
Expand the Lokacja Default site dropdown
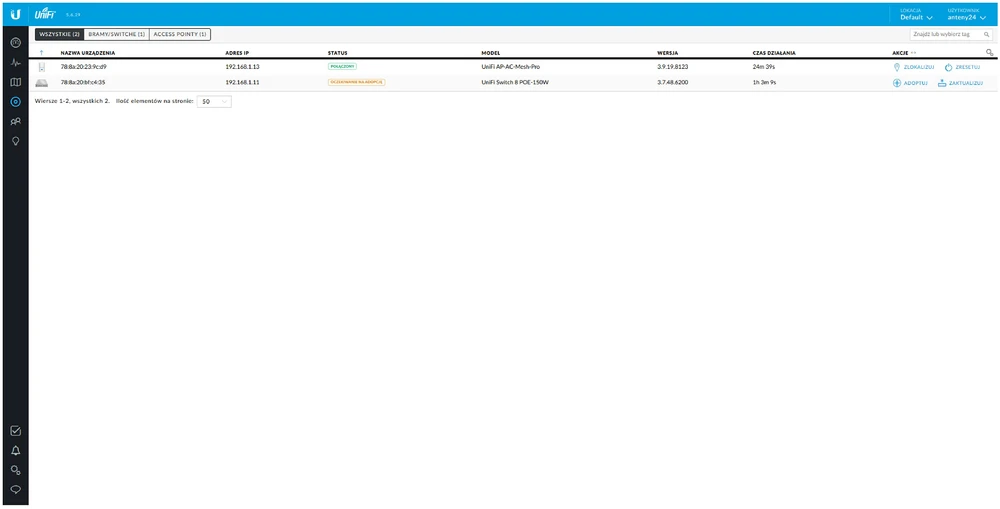click(x=916, y=17)
